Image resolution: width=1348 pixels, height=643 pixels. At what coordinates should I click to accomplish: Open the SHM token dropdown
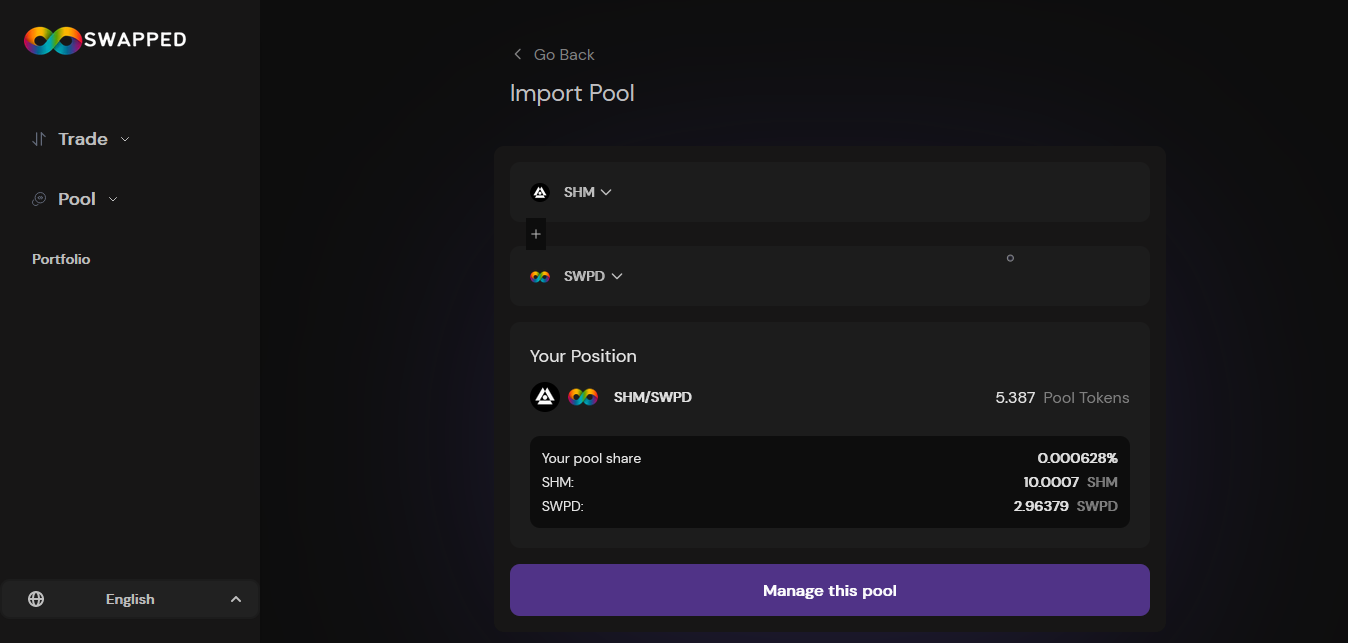tap(588, 192)
